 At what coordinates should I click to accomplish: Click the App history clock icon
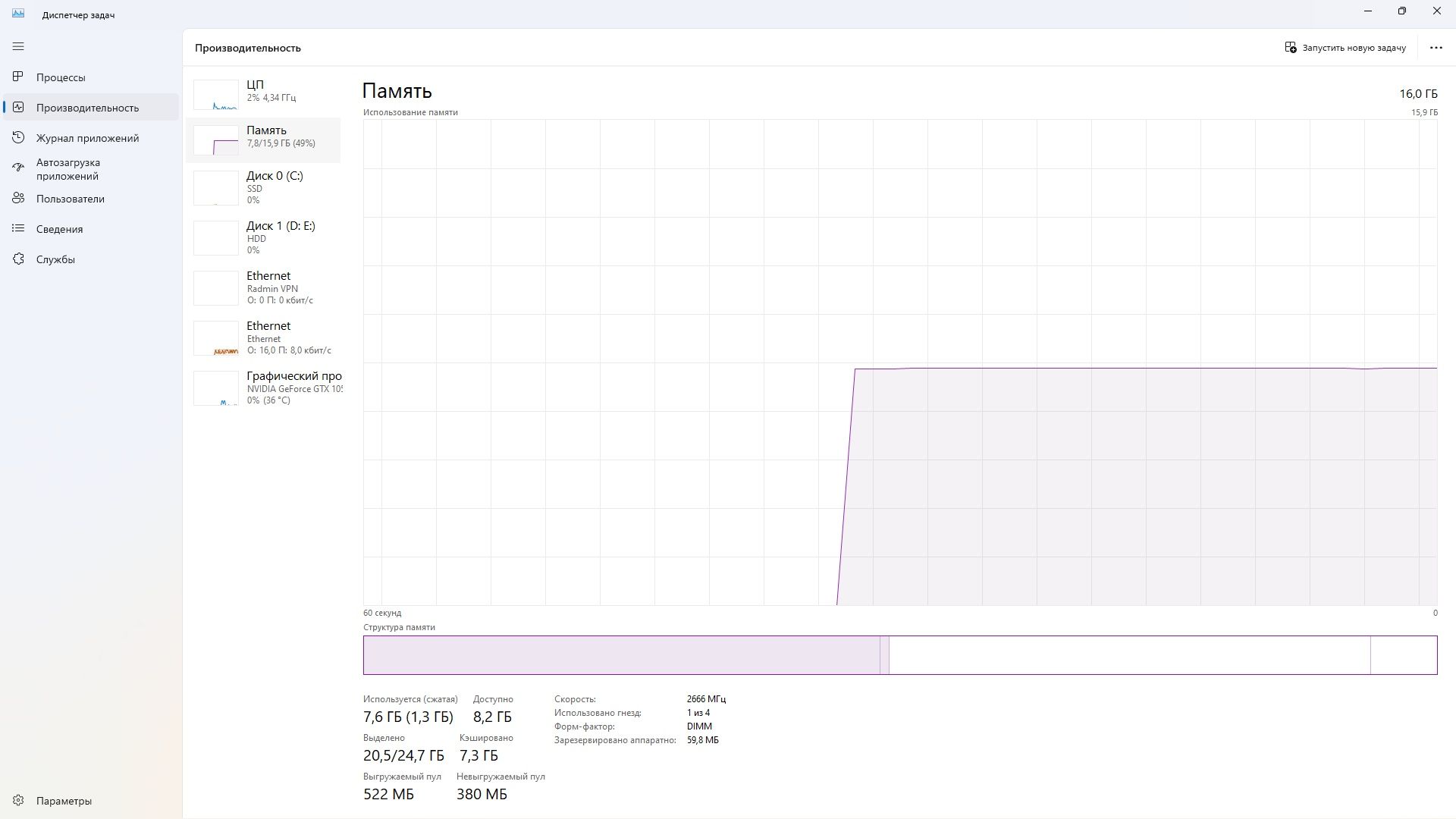[x=18, y=137]
